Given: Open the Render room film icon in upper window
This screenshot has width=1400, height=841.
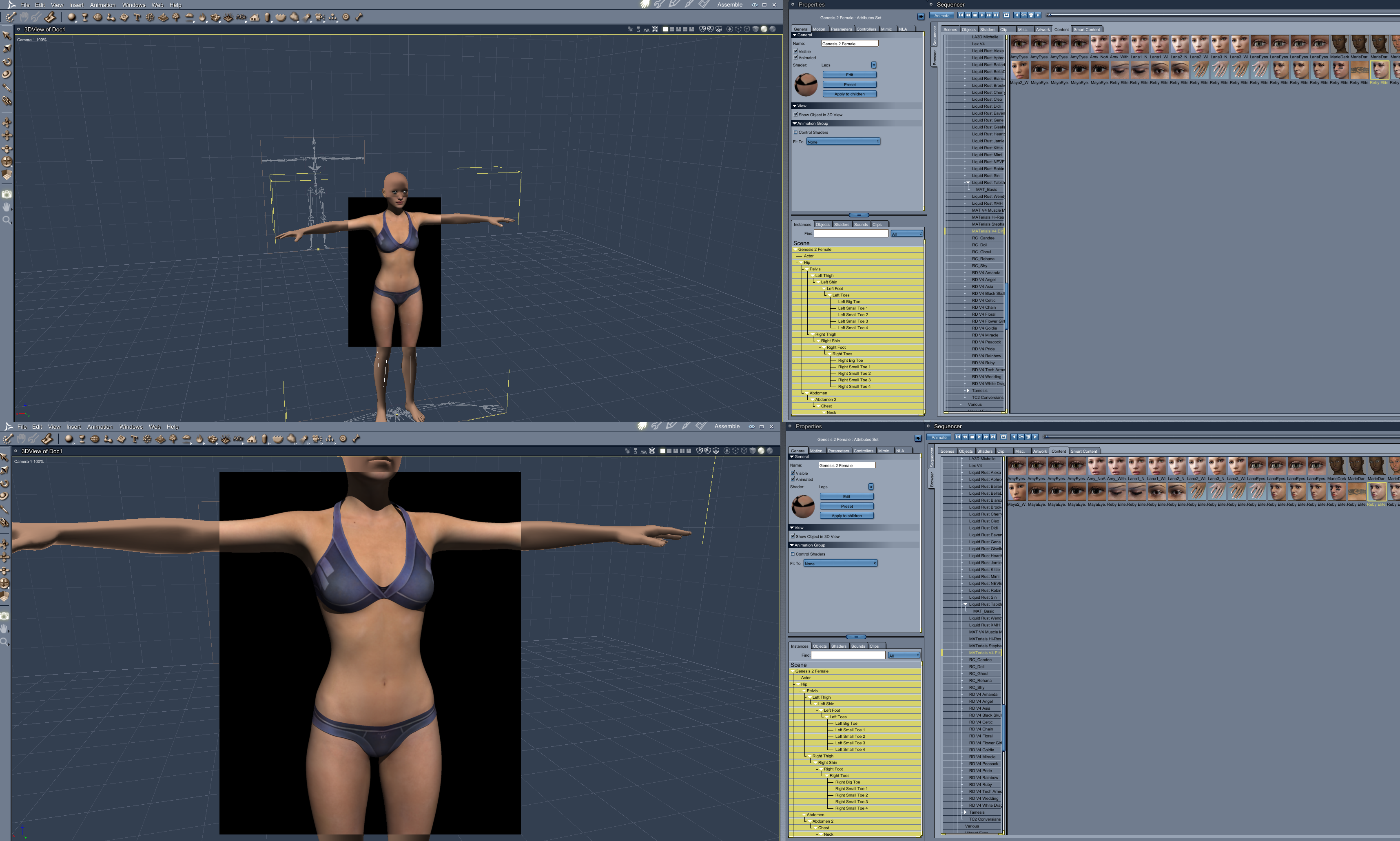Looking at the screenshot, I should 704,4.
